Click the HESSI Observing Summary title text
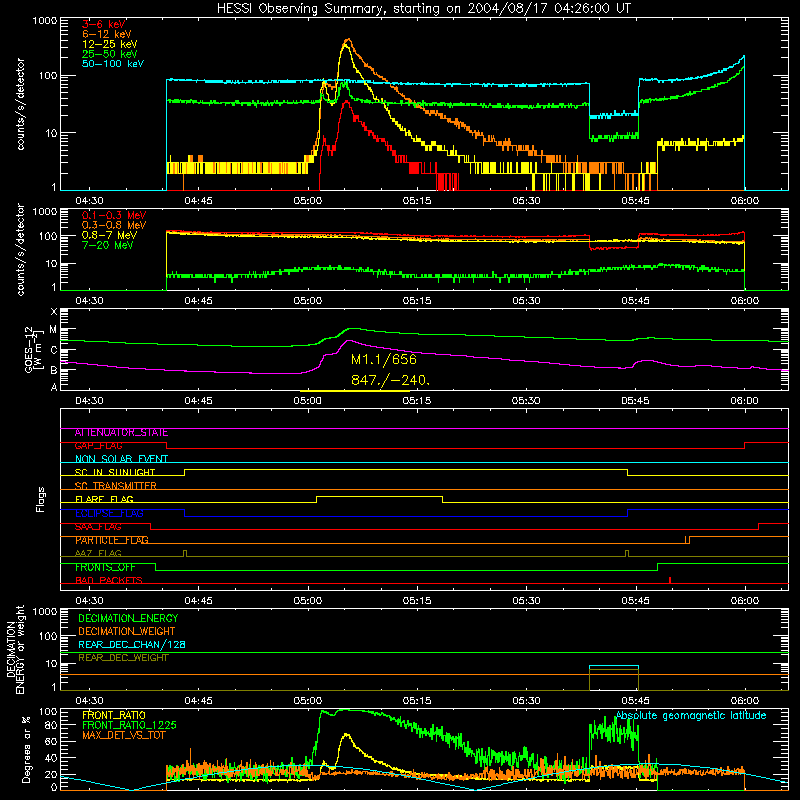 coord(423,8)
